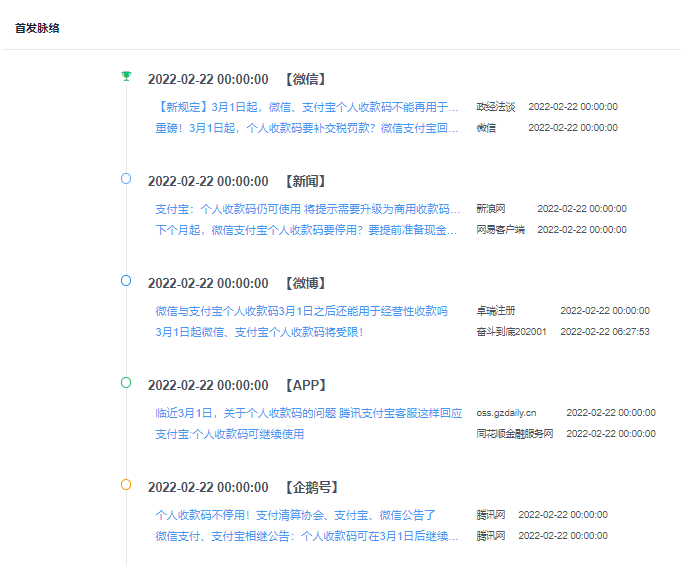Viewport: 681px width, 566px height.
Task: Click the 首发脉络 section title
Action: pyautogui.click(x=37, y=28)
